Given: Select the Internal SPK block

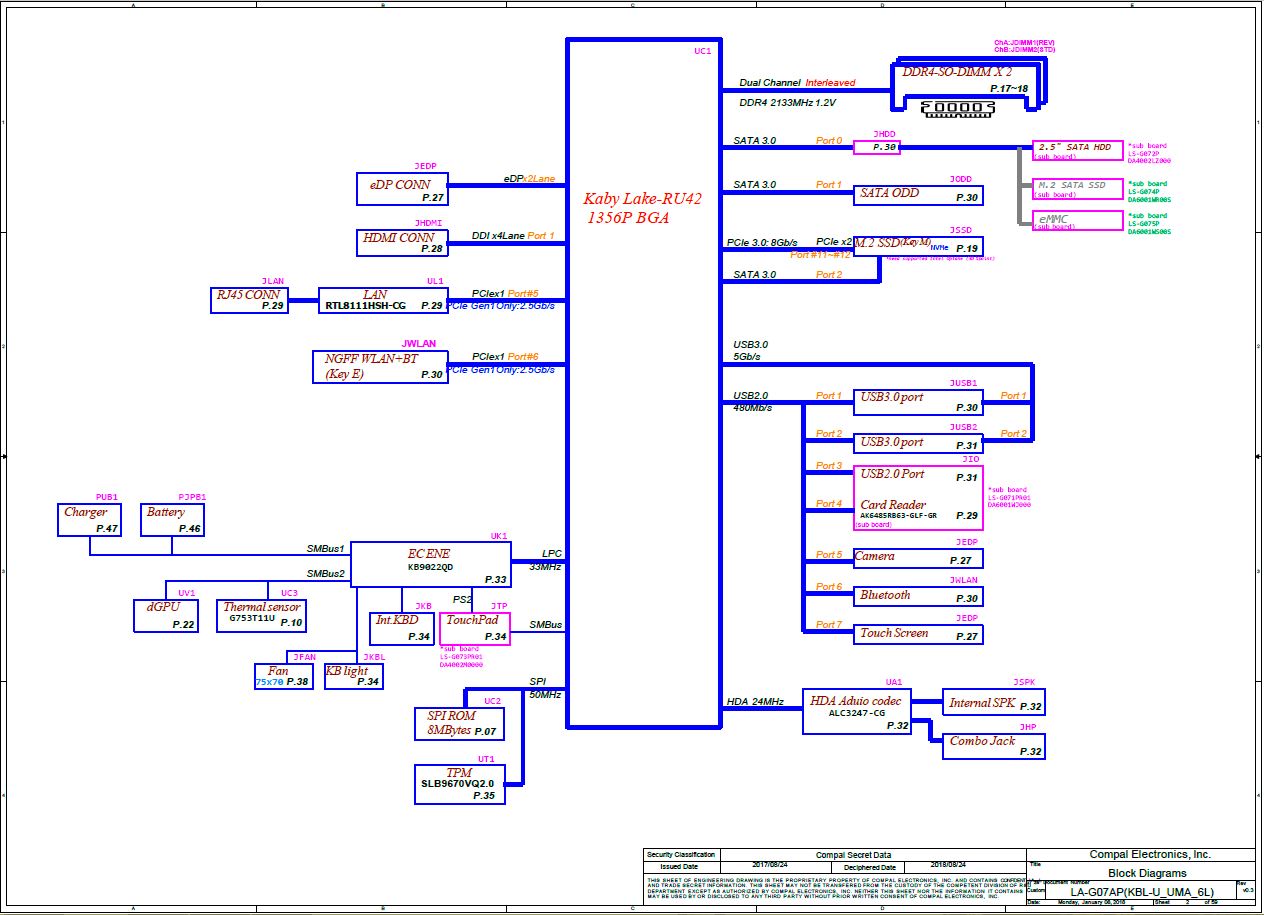Looking at the screenshot, I should tap(994, 702).
